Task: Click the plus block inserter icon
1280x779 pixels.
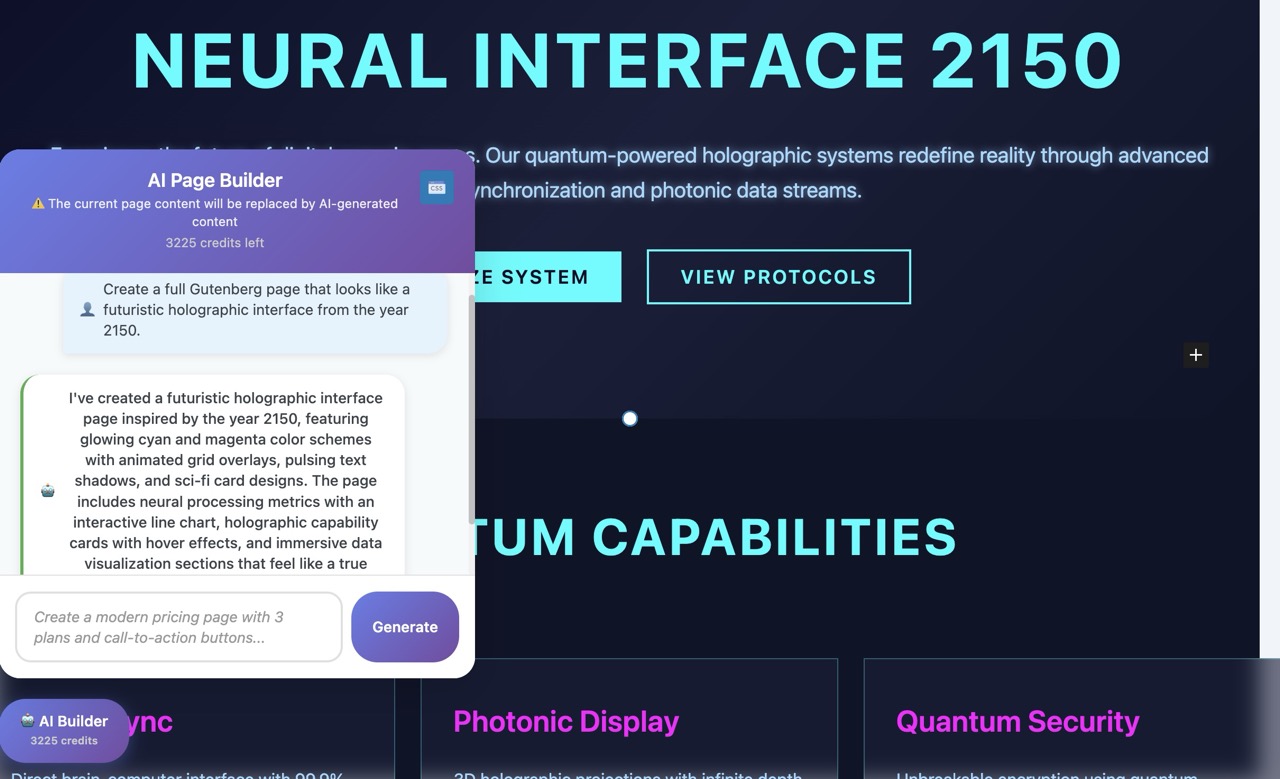Action: pyautogui.click(x=1195, y=355)
